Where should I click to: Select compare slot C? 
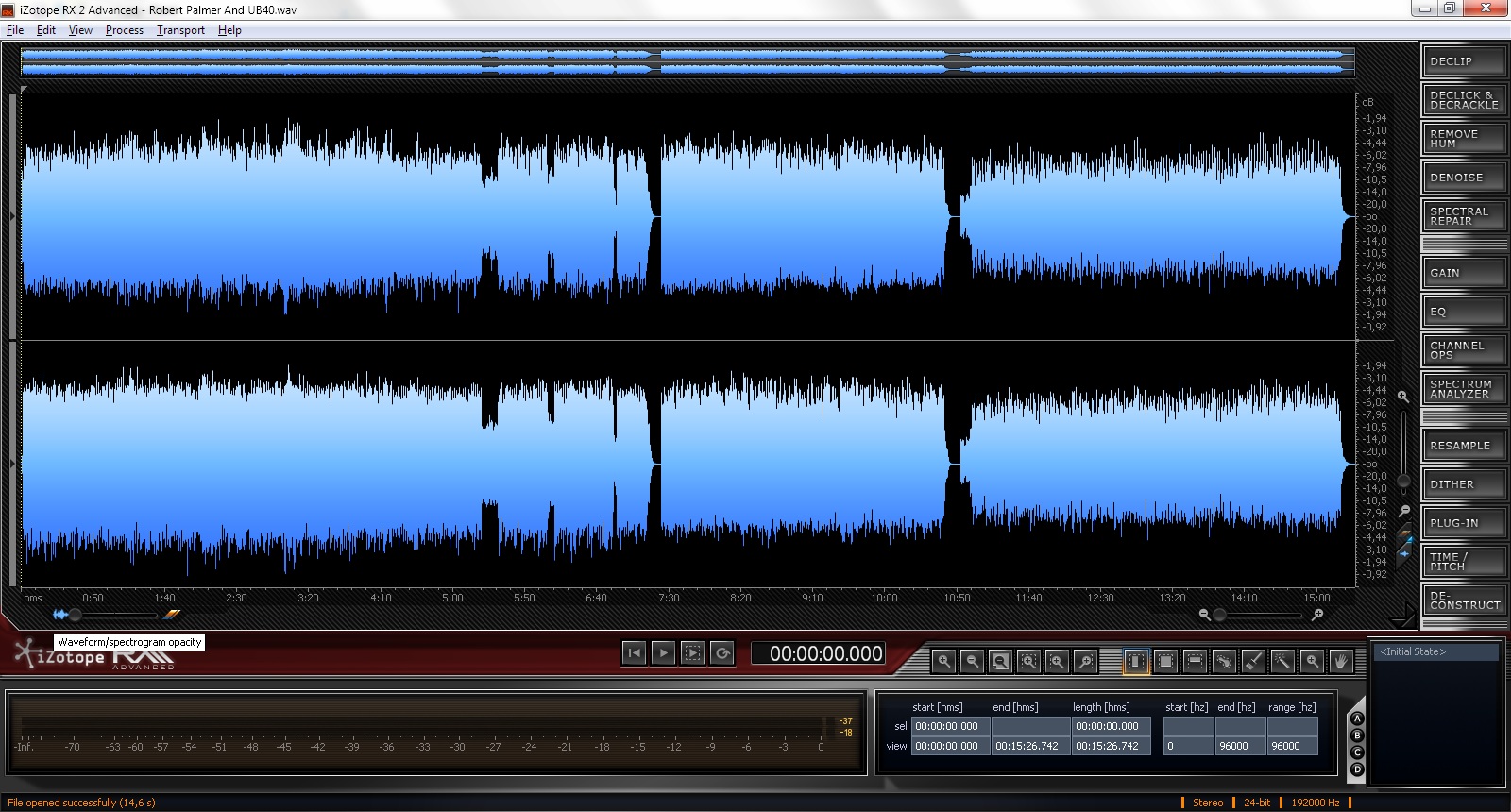(1357, 753)
